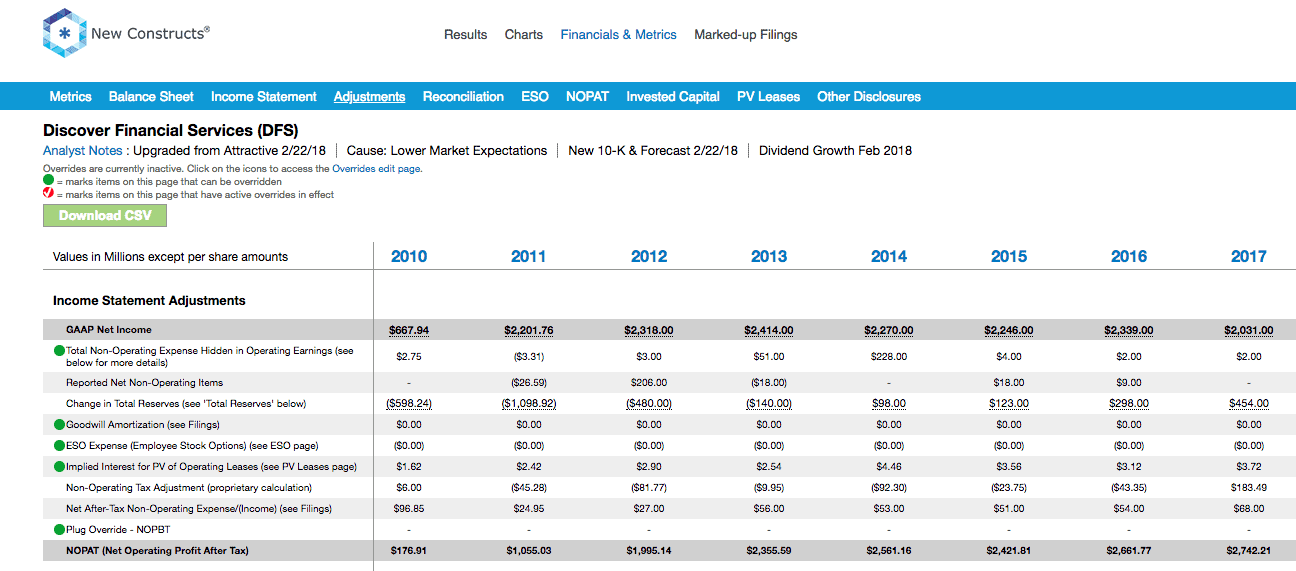The width and height of the screenshot is (1296, 571).
Task: Click the red checkmark active-overrides legend icon
Action: pyautogui.click(x=48, y=194)
